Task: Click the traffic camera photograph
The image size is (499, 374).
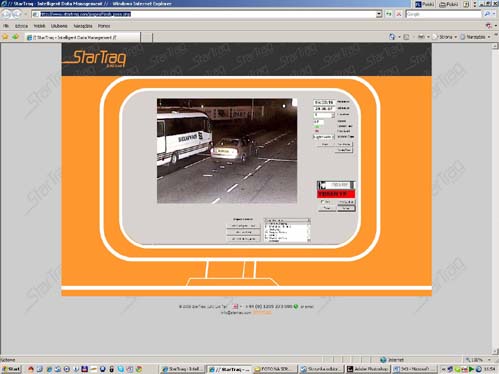Action: point(227,151)
